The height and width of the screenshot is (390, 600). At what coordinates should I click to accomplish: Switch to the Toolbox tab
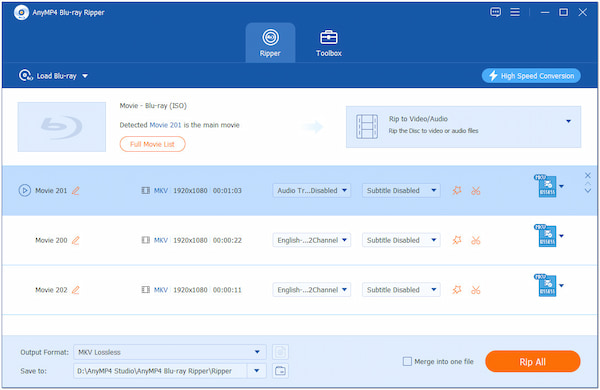[x=329, y=43]
